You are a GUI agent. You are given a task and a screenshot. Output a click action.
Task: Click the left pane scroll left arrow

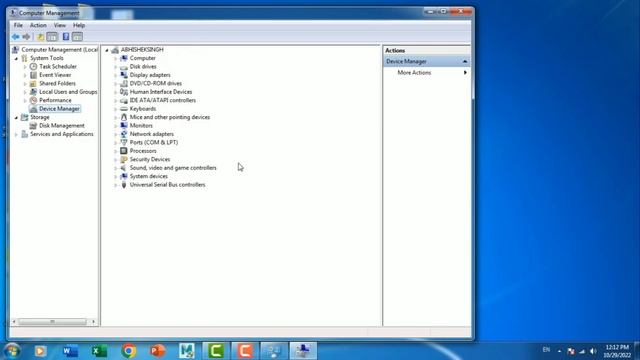[14, 322]
